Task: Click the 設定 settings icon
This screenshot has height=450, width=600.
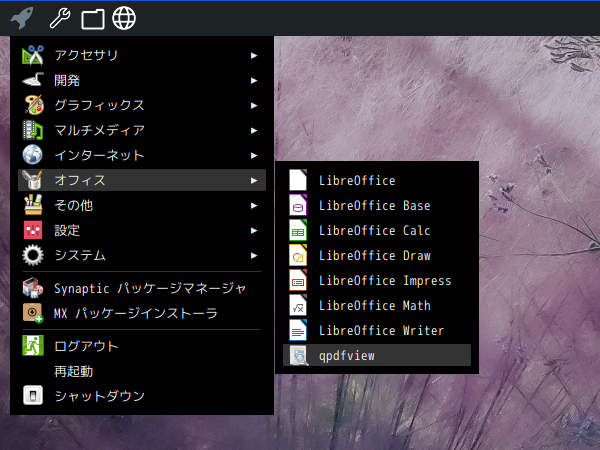Action: (x=33, y=230)
